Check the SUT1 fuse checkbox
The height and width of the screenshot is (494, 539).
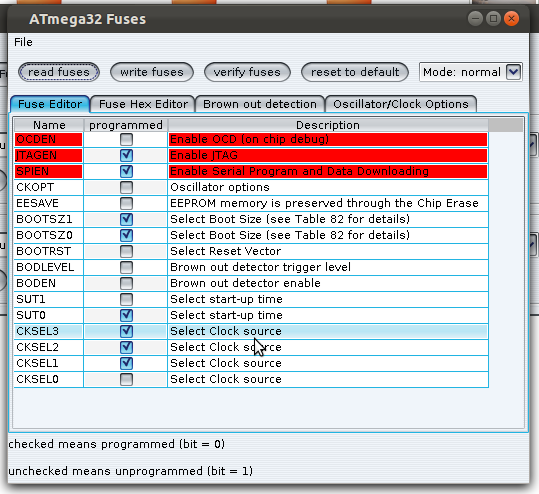[x=126, y=299]
